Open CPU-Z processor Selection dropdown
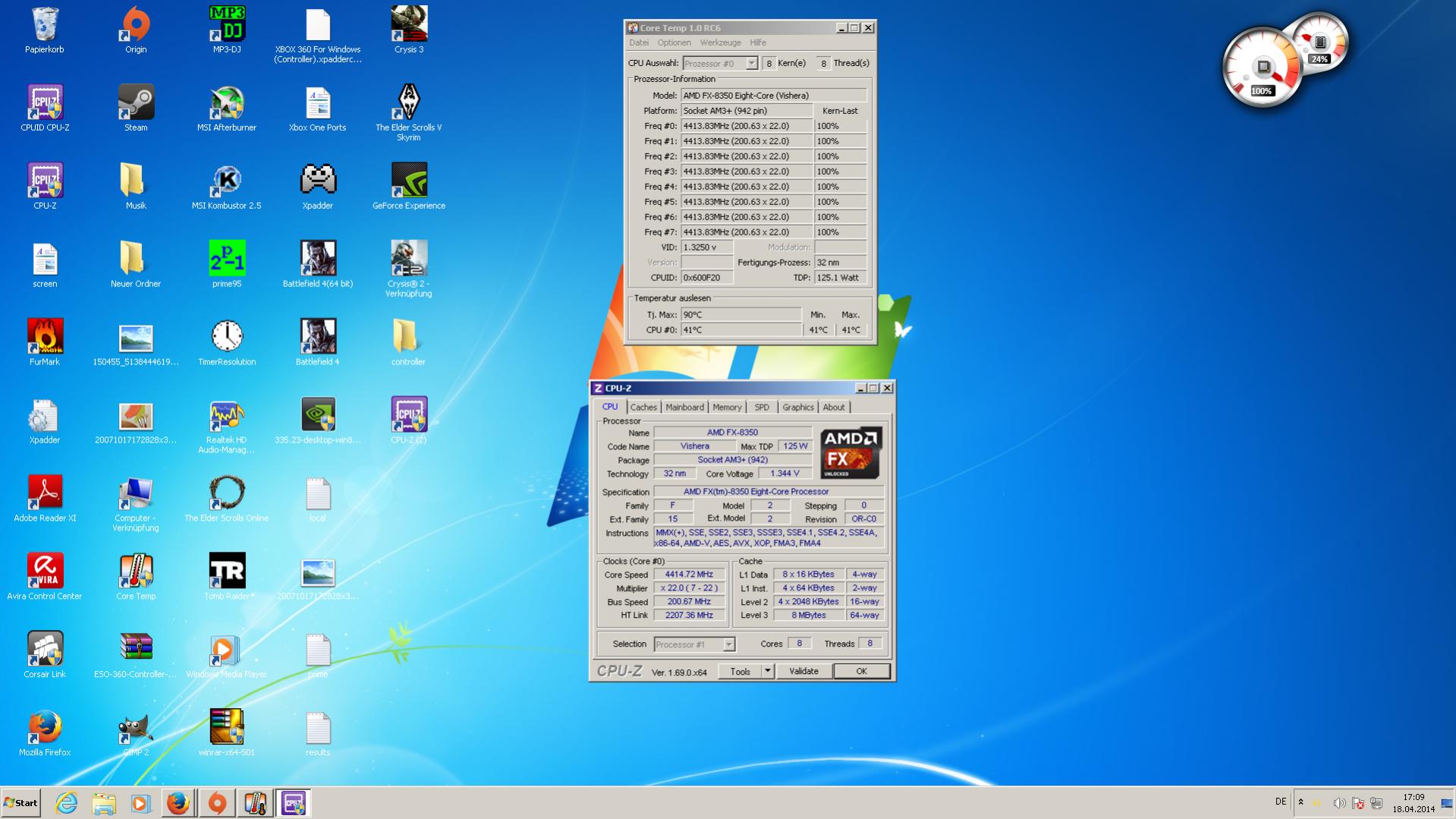 (x=728, y=644)
